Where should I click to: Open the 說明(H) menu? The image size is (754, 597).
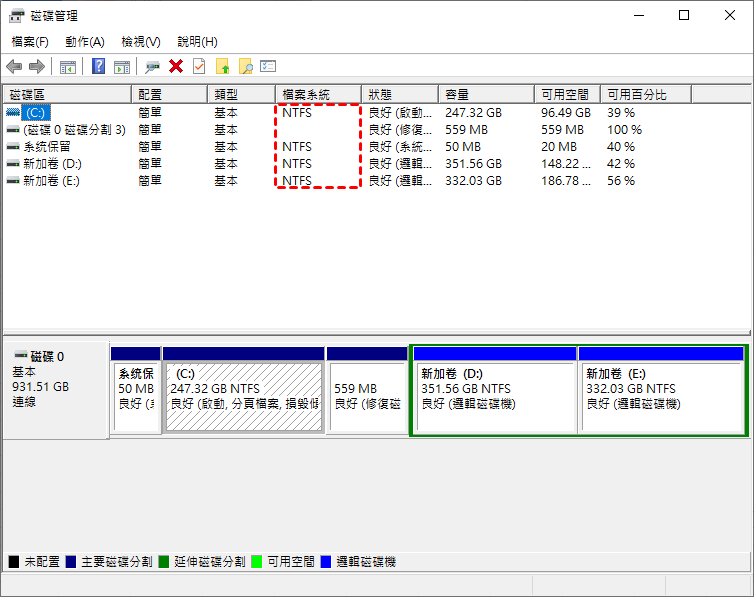pos(197,42)
